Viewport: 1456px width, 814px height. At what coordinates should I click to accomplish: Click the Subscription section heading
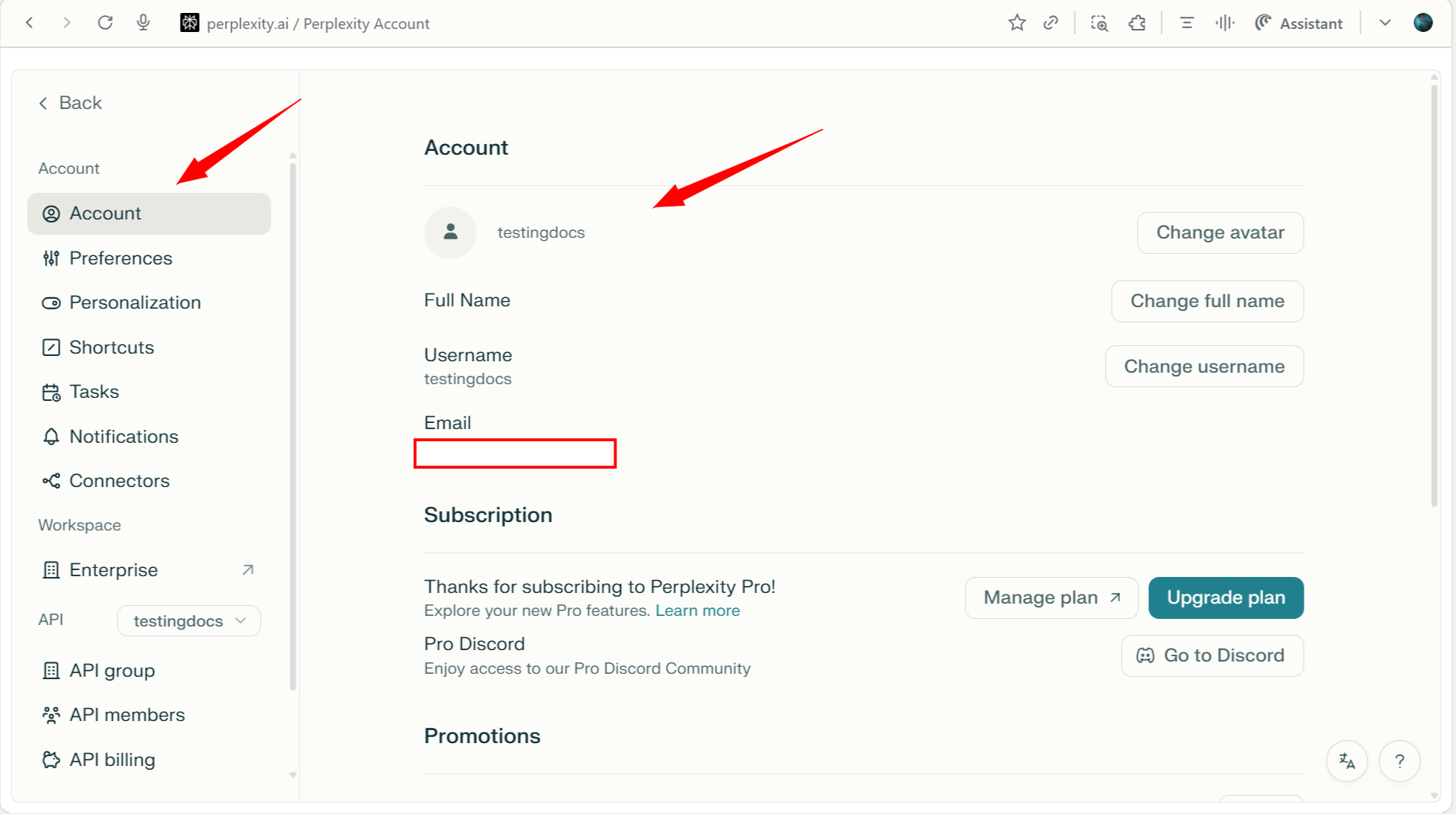tap(488, 515)
